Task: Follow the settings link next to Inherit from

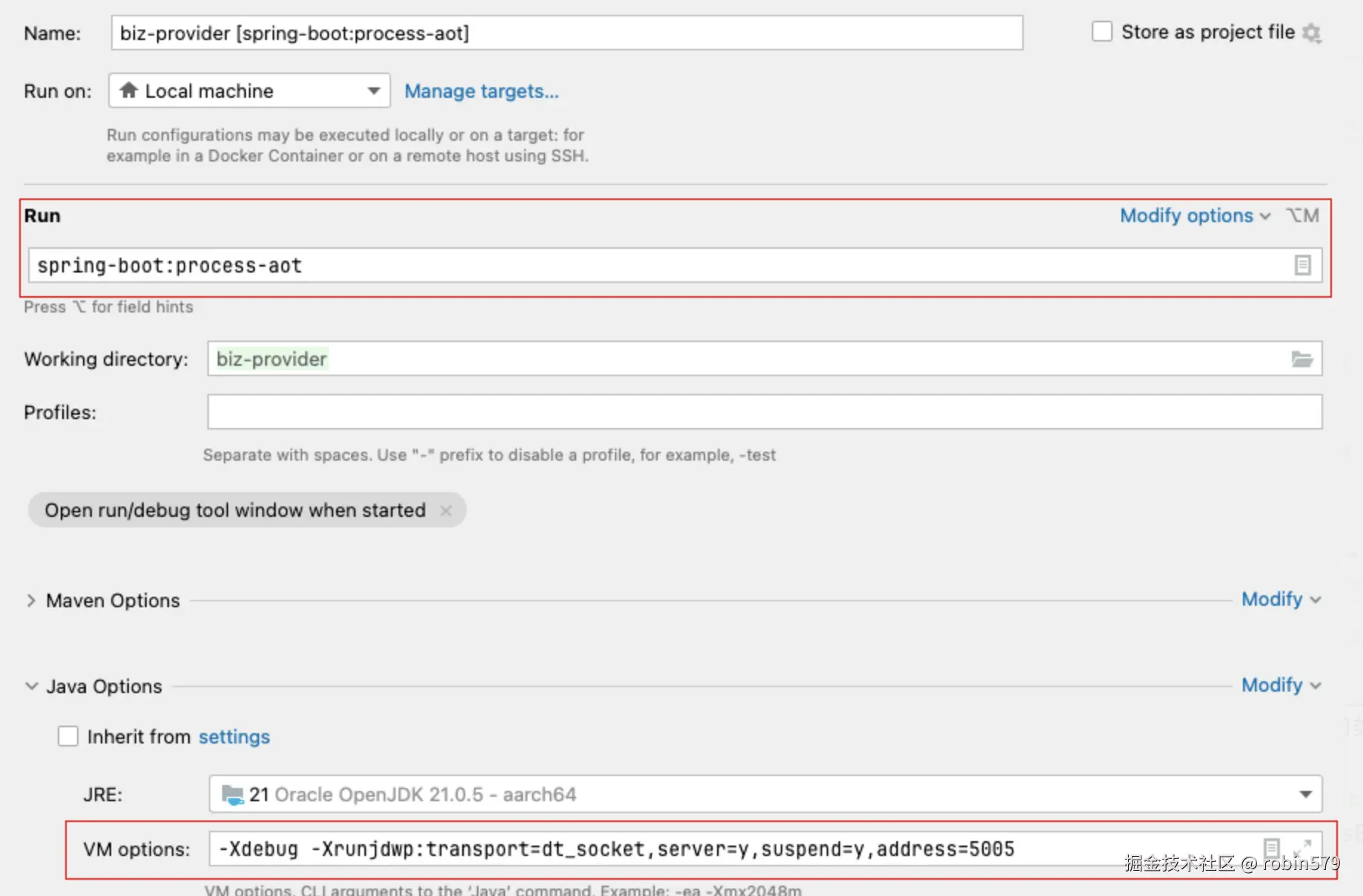Action: (x=234, y=737)
